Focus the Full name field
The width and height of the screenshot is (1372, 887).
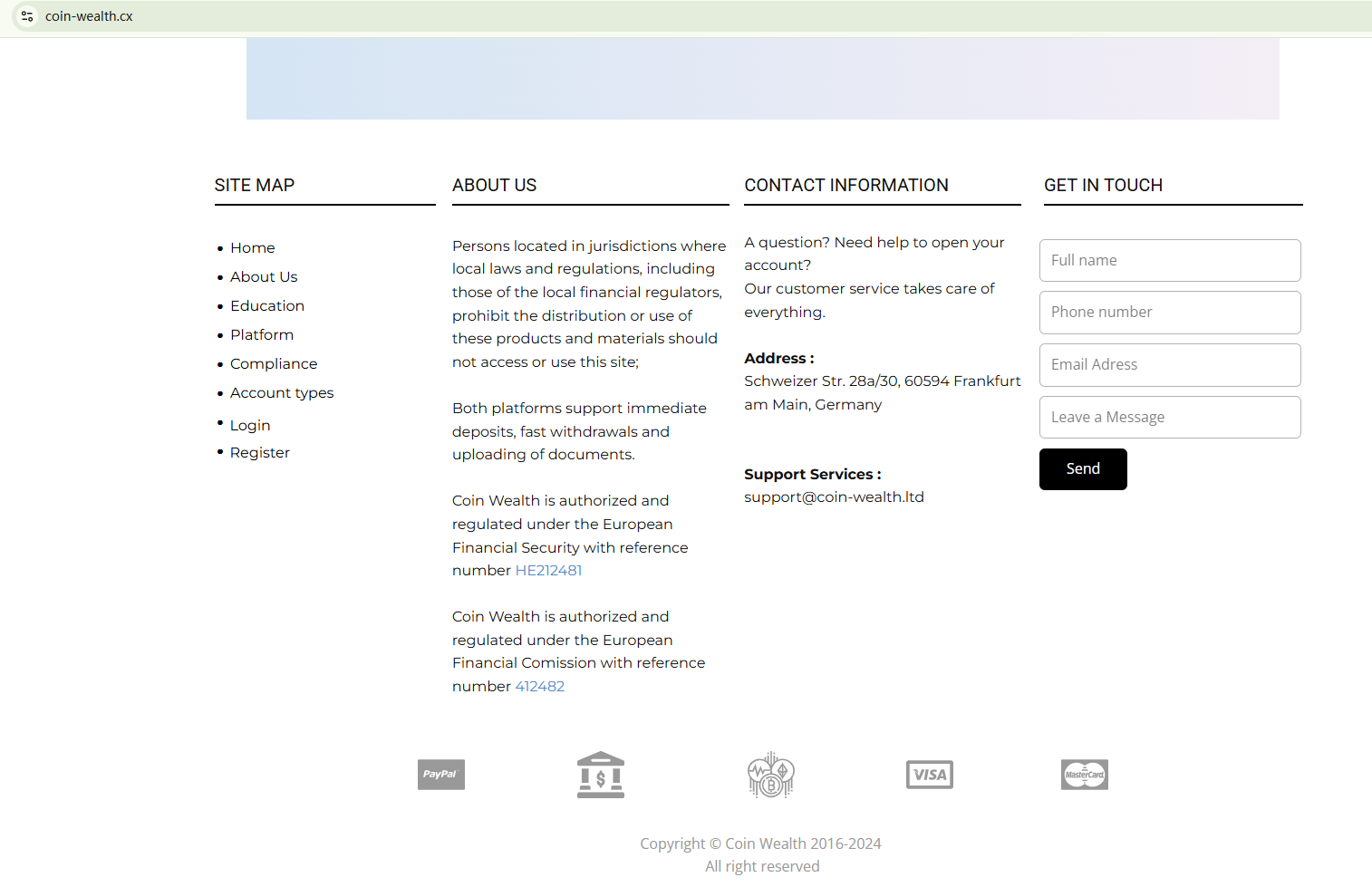1170,261
